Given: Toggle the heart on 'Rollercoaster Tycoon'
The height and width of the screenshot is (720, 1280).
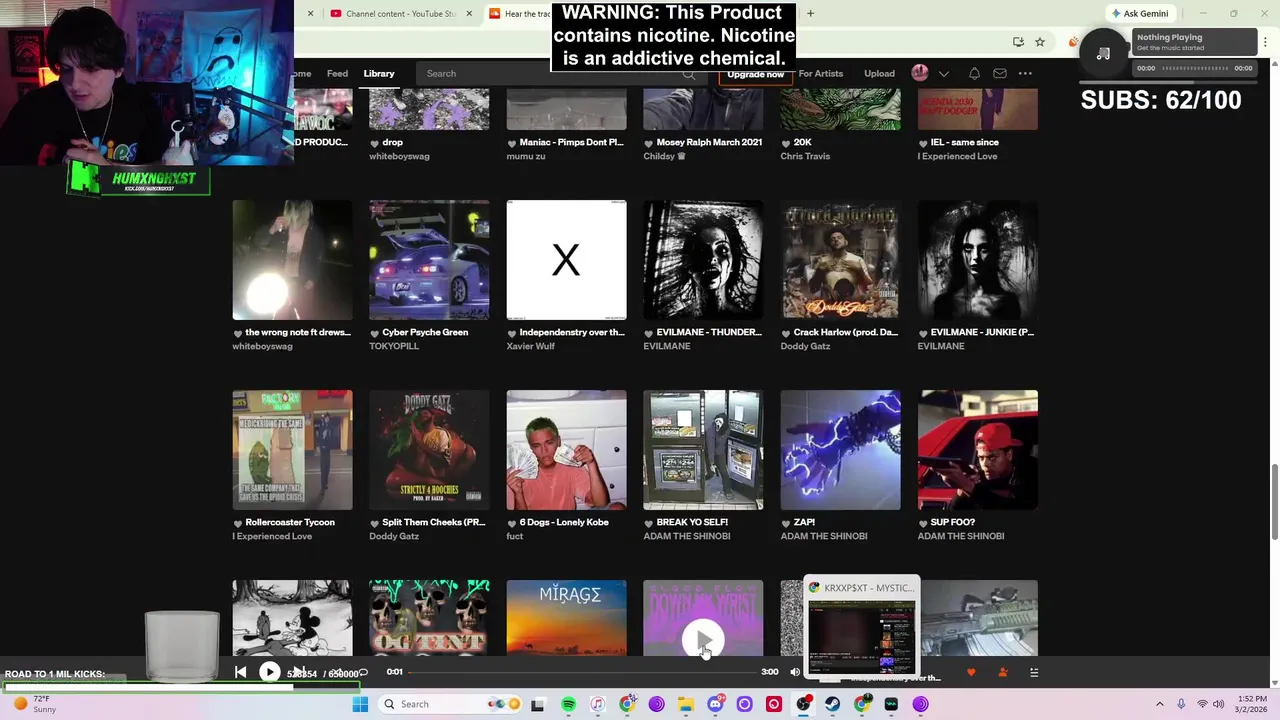Looking at the screenshot, I should [x=237, y=523].
